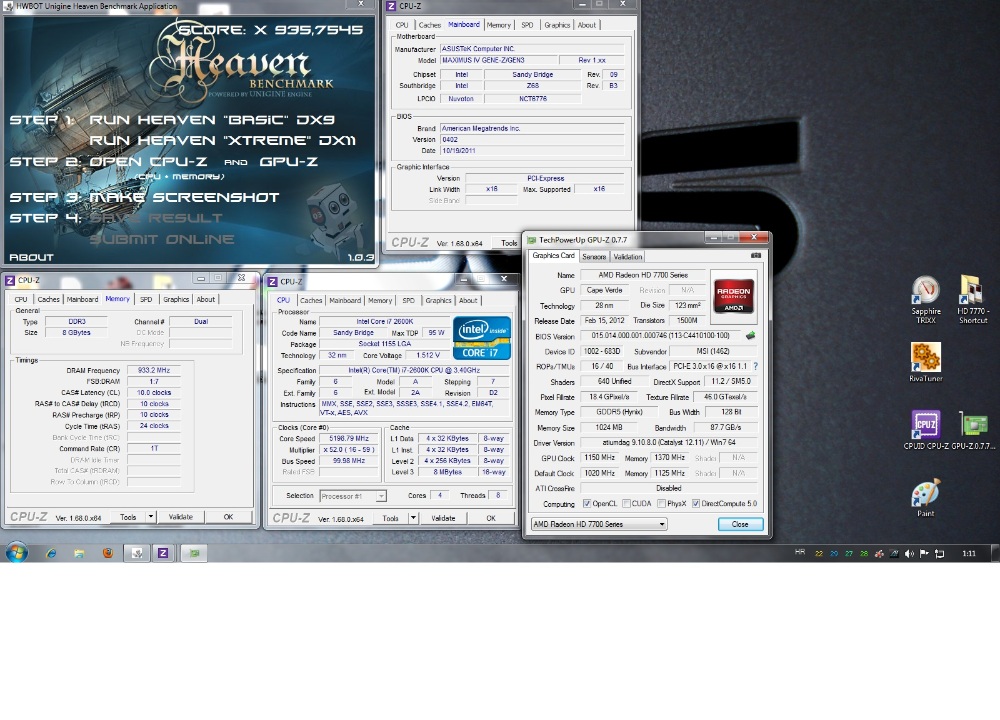This screenshot has height=720, width=1000.
Task: Click the volume speaker tray icon
Action: coord(909,554)
